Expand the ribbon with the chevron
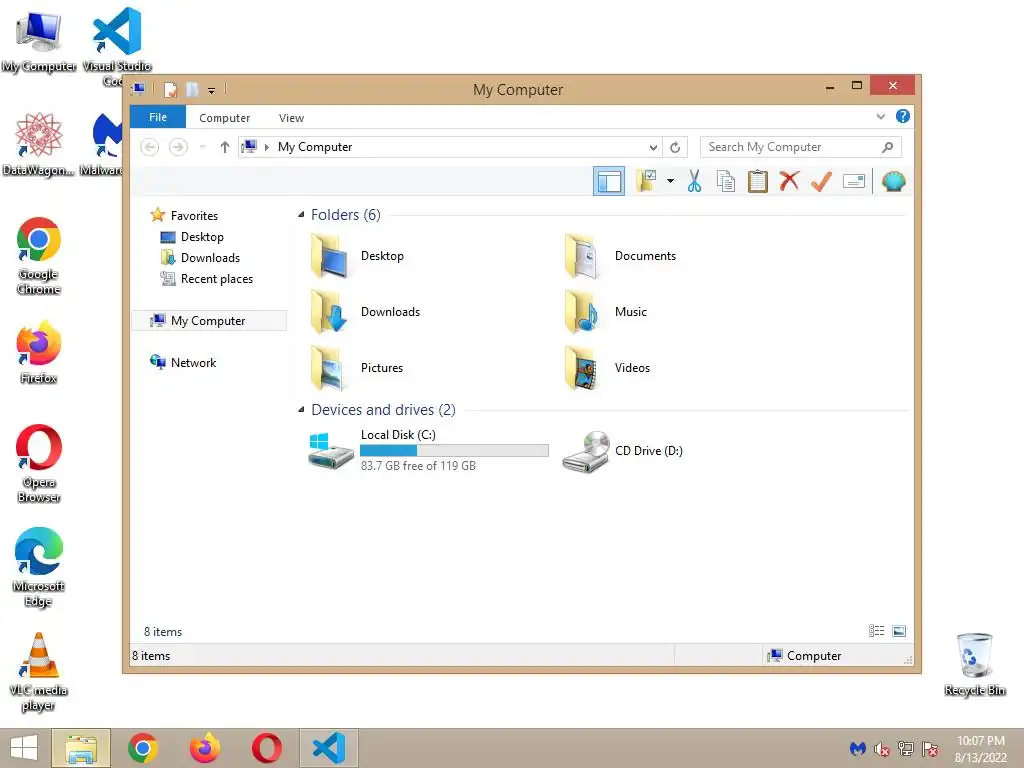This screenshot has height=768, width=1024. click(880, 116)
